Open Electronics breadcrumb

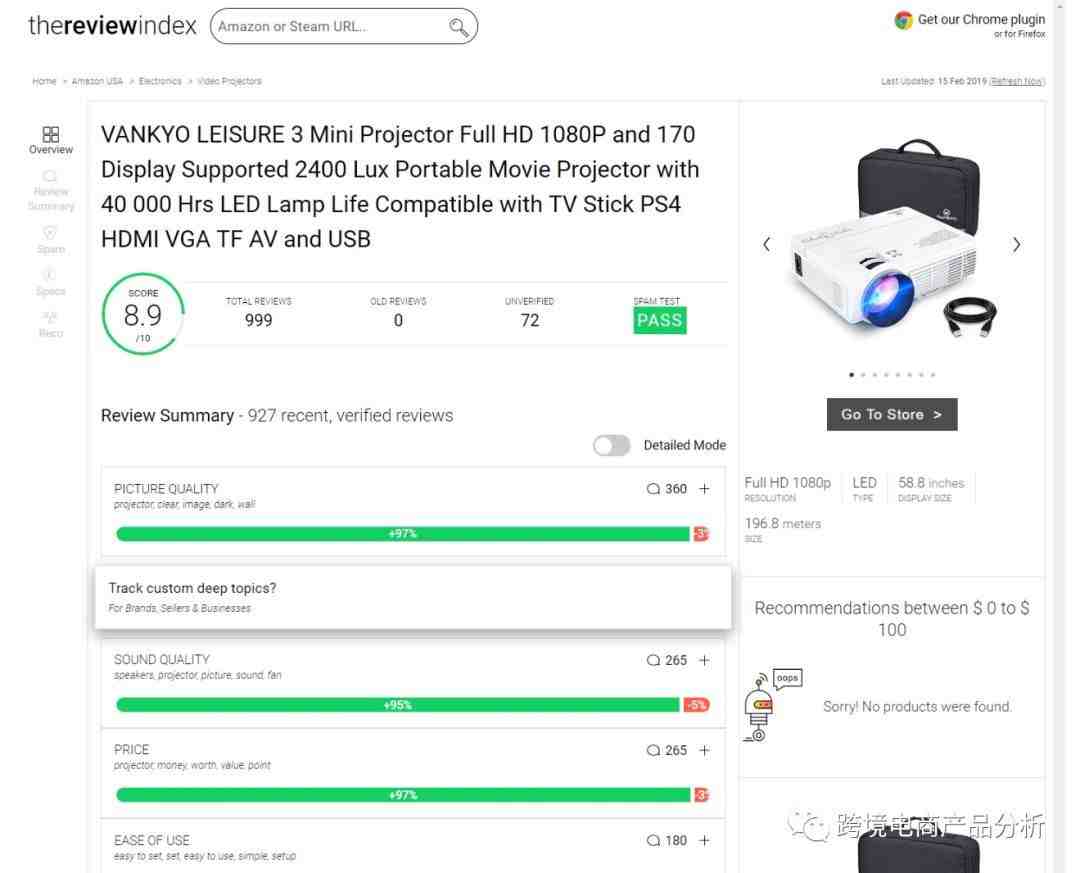[x=160, y=81]
